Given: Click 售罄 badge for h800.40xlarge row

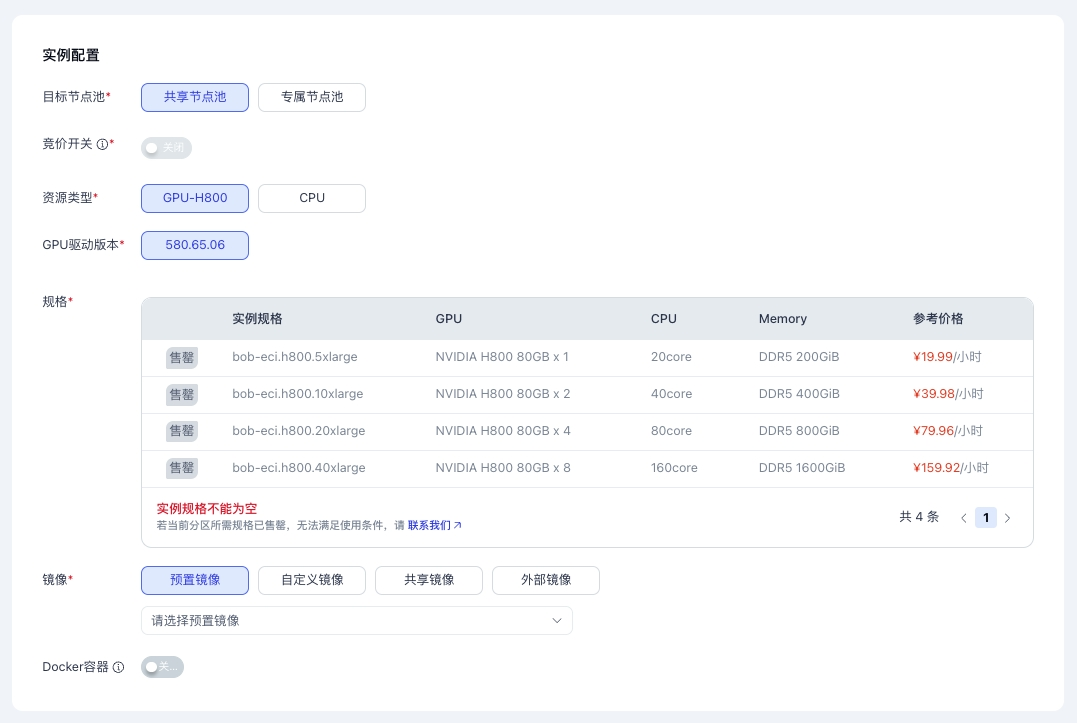Looking at the screenshot, I should 182,468.
